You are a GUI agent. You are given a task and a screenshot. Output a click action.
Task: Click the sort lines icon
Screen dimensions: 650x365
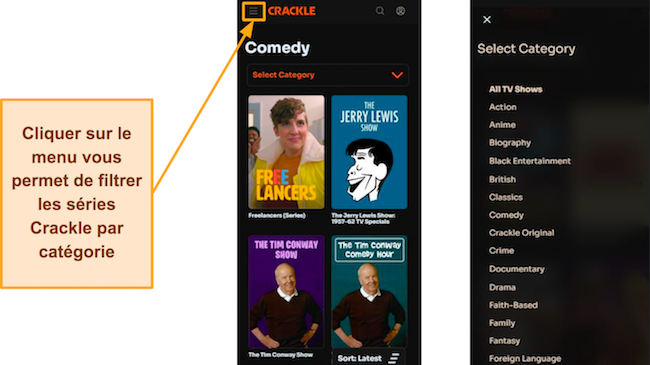click(x=394, y=358)
